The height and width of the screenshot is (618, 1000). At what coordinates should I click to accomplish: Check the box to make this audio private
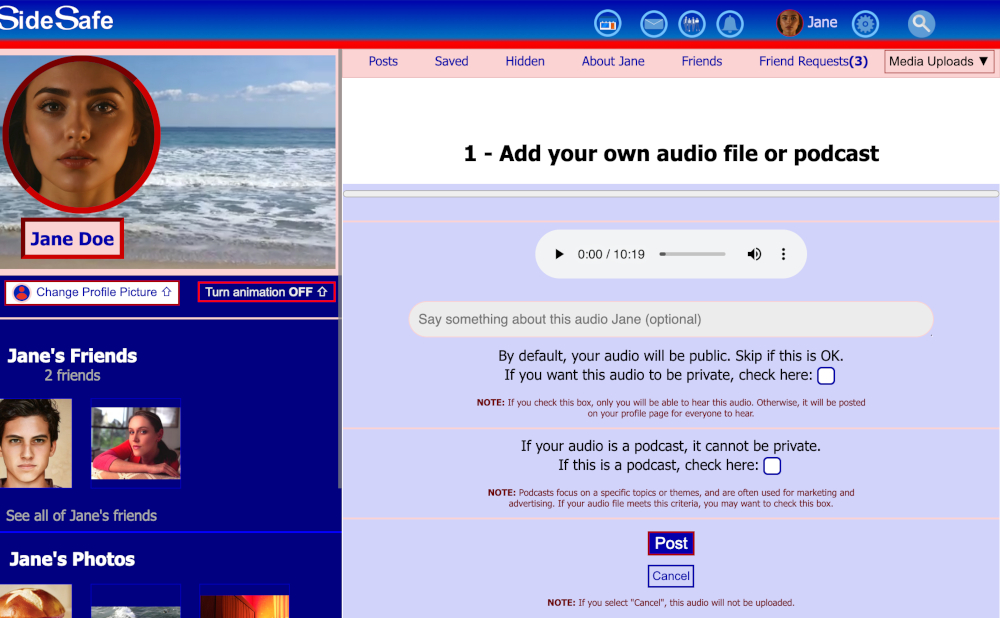coord(825,375)
